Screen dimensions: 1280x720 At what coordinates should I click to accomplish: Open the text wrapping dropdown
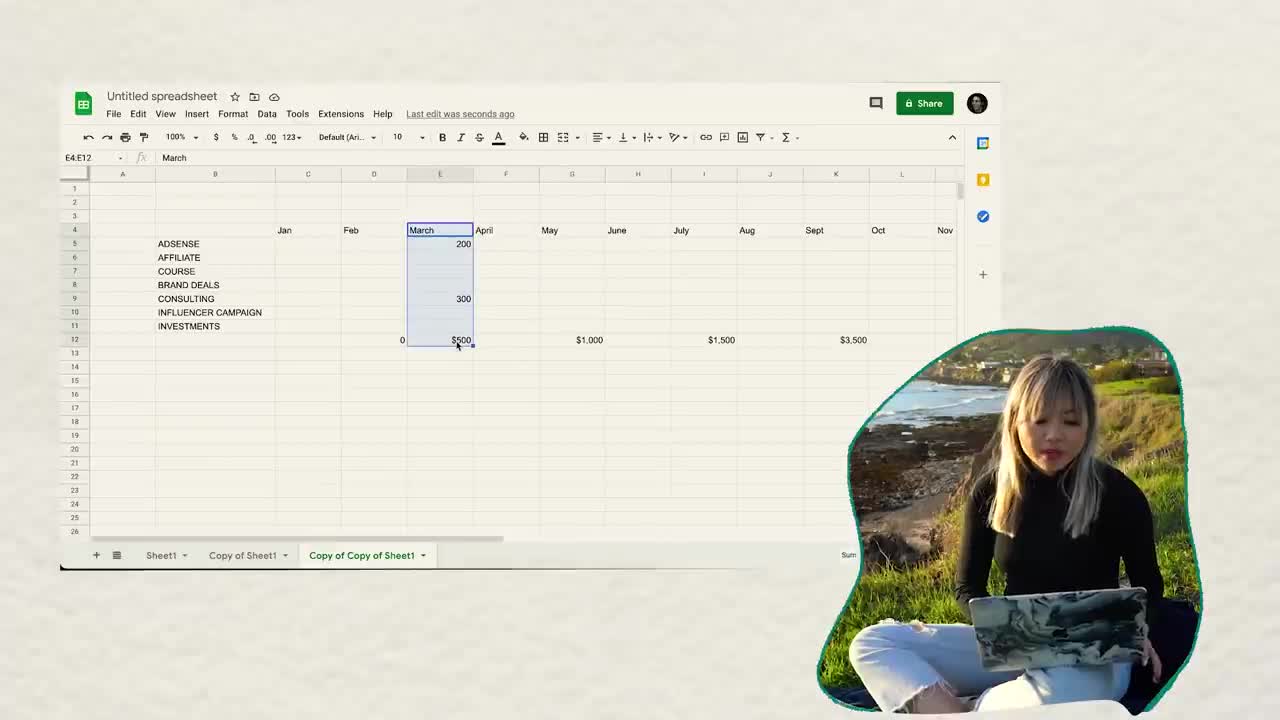pos(652,137)
